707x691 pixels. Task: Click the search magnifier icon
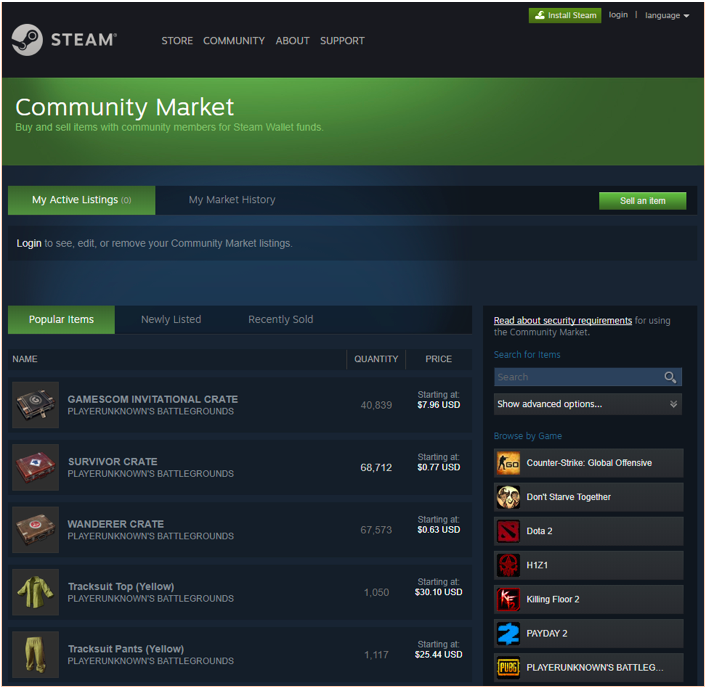point(670,377)
